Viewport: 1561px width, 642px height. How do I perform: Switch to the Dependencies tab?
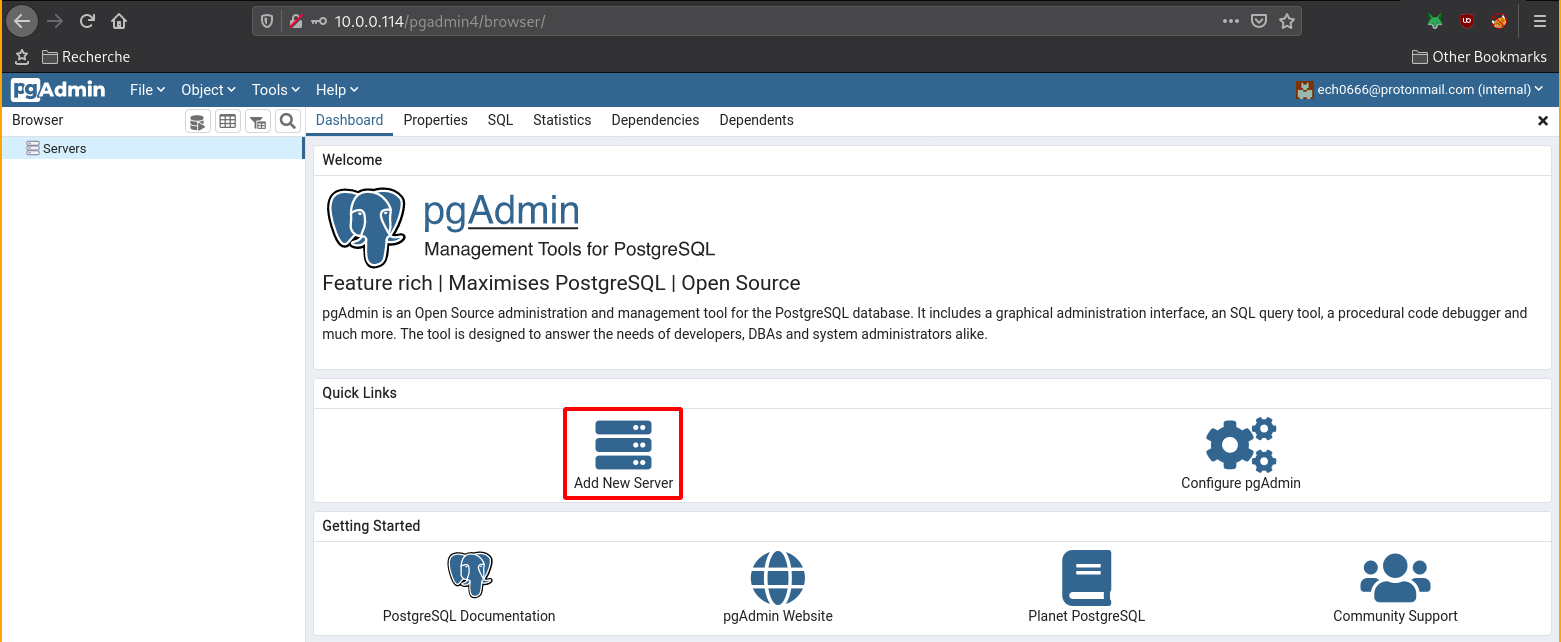(655, 120)
